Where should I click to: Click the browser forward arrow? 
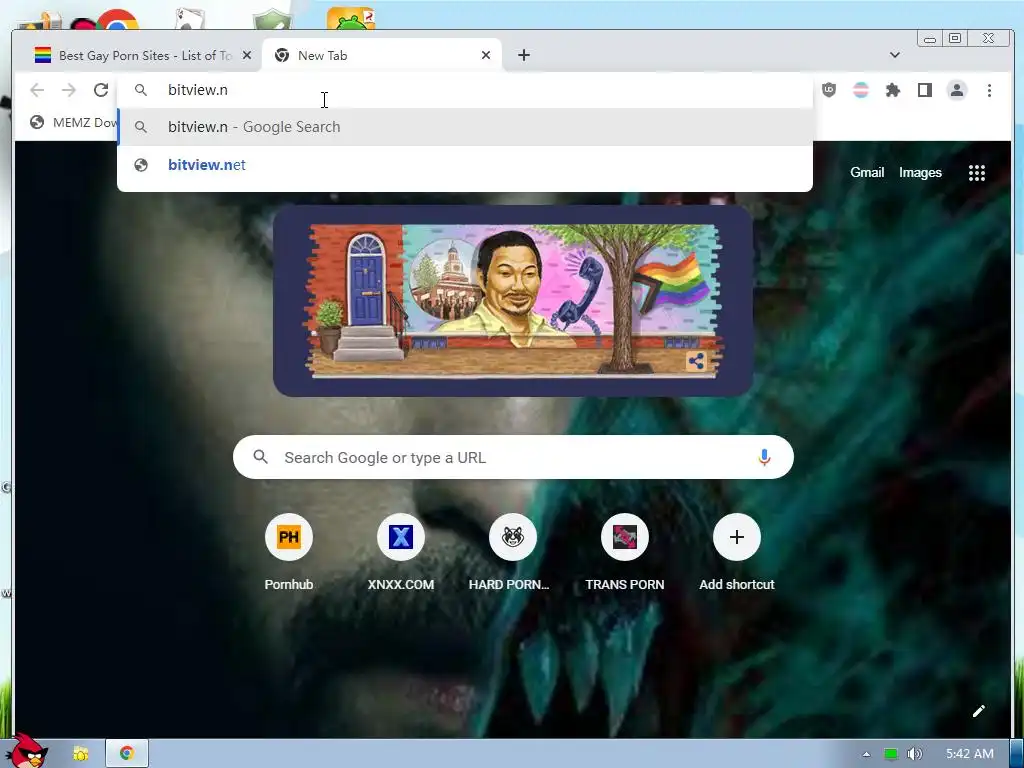69,90
